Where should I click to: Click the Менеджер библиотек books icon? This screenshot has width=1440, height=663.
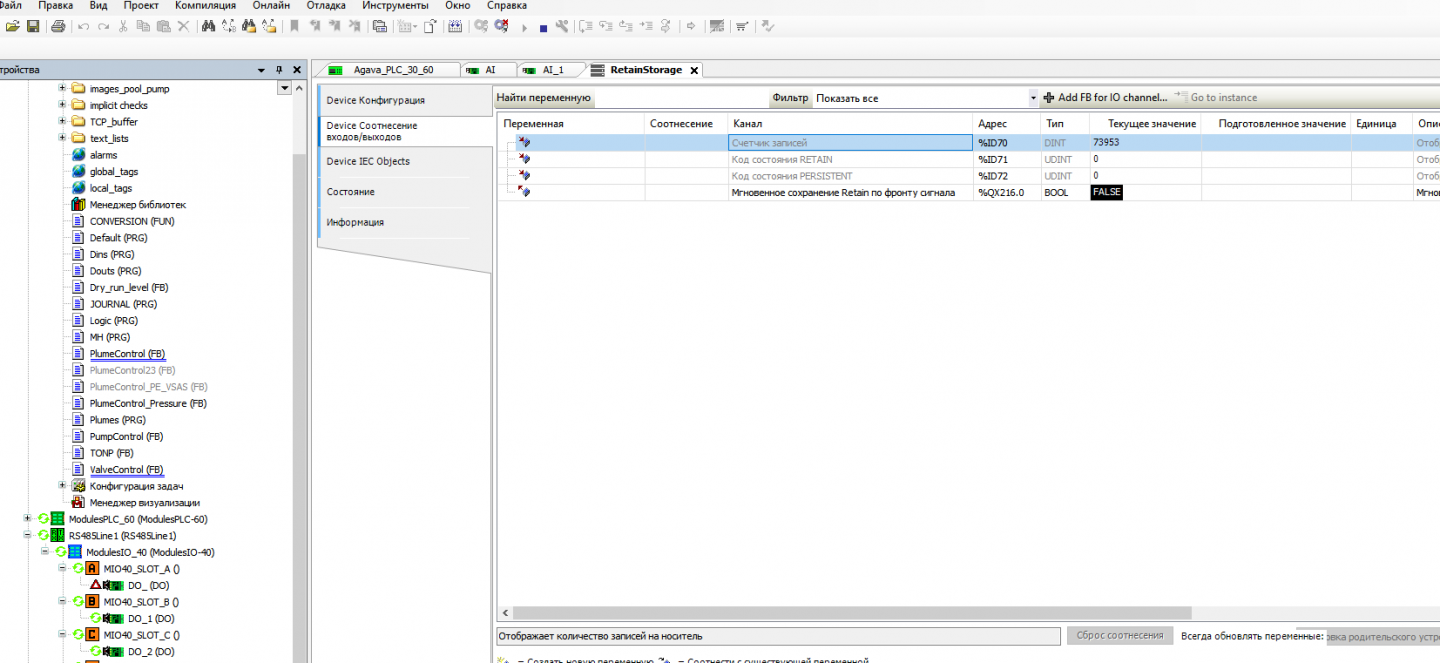(x=79, y=204)
